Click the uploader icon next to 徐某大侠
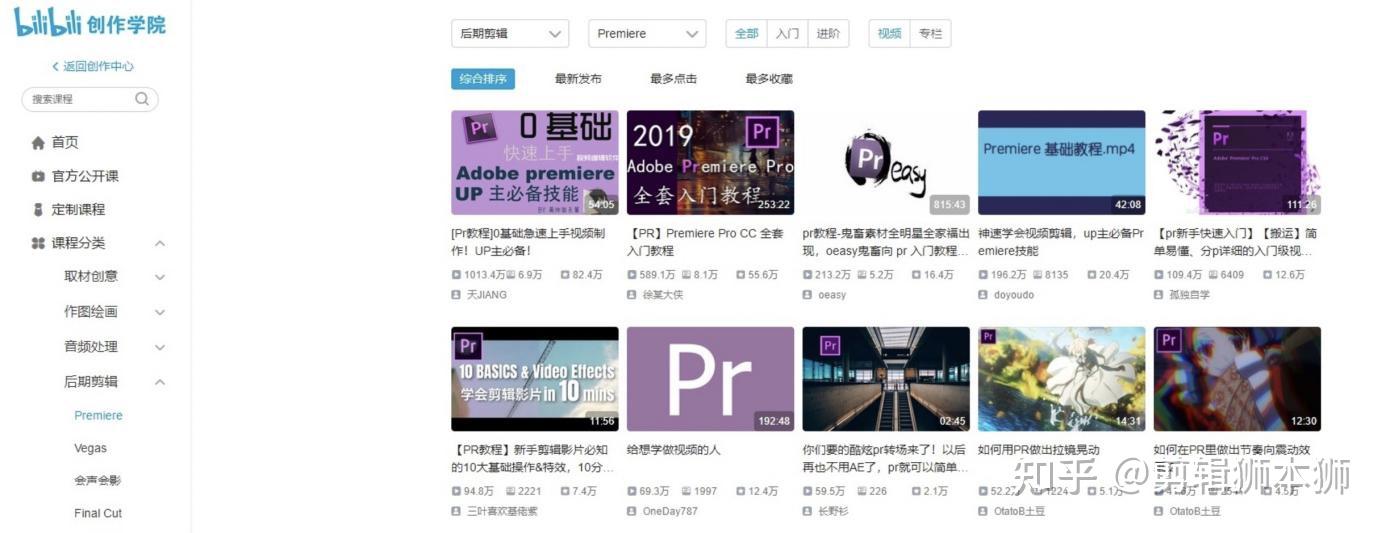 tap(632, 295)
